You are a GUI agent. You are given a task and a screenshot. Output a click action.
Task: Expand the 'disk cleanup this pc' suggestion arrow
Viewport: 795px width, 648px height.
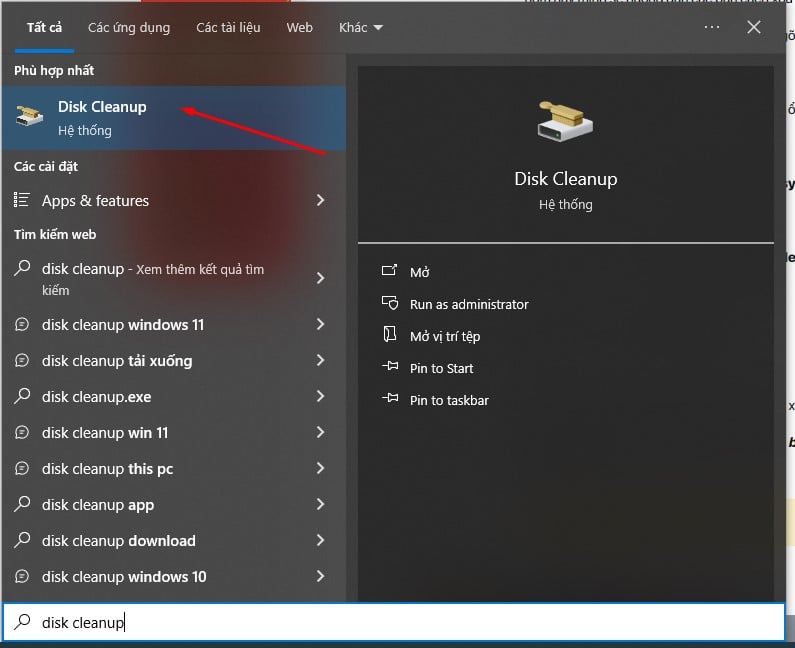click(320, 469)
